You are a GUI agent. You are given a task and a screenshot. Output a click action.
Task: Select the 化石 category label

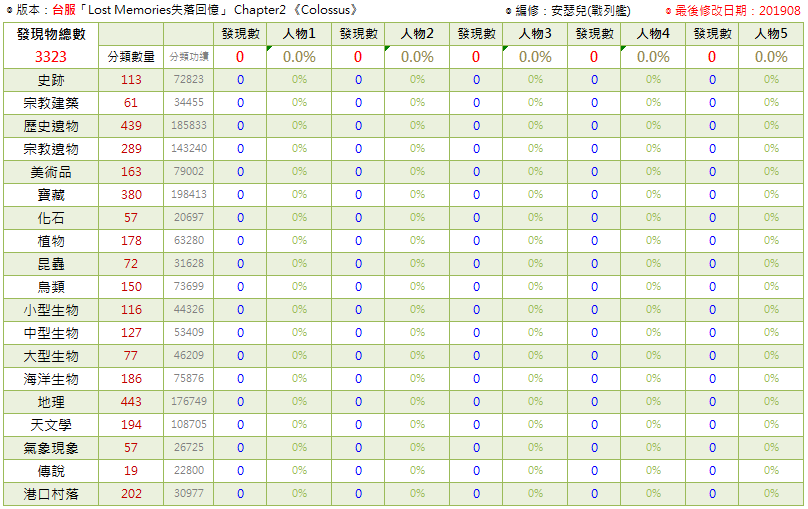[50, 218]
